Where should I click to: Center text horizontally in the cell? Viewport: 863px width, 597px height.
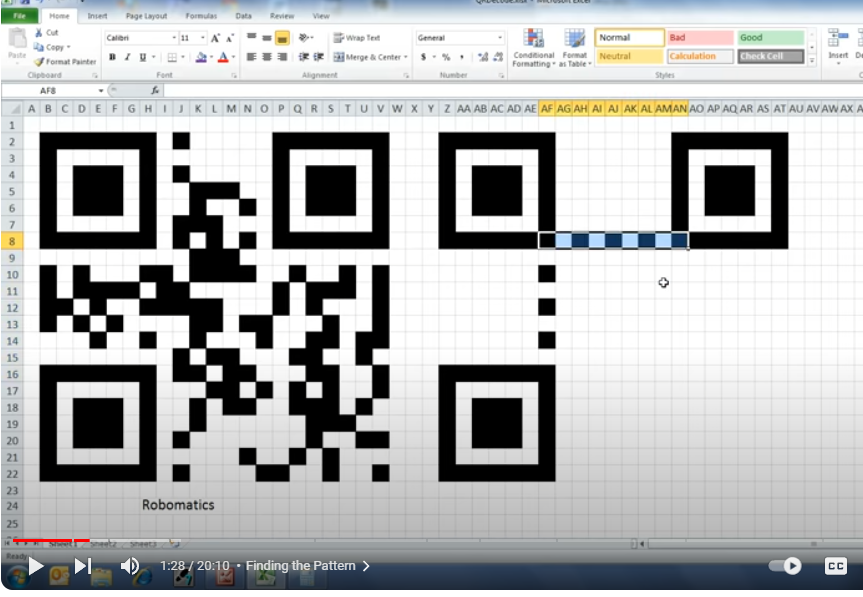click(x=267, y=57)
